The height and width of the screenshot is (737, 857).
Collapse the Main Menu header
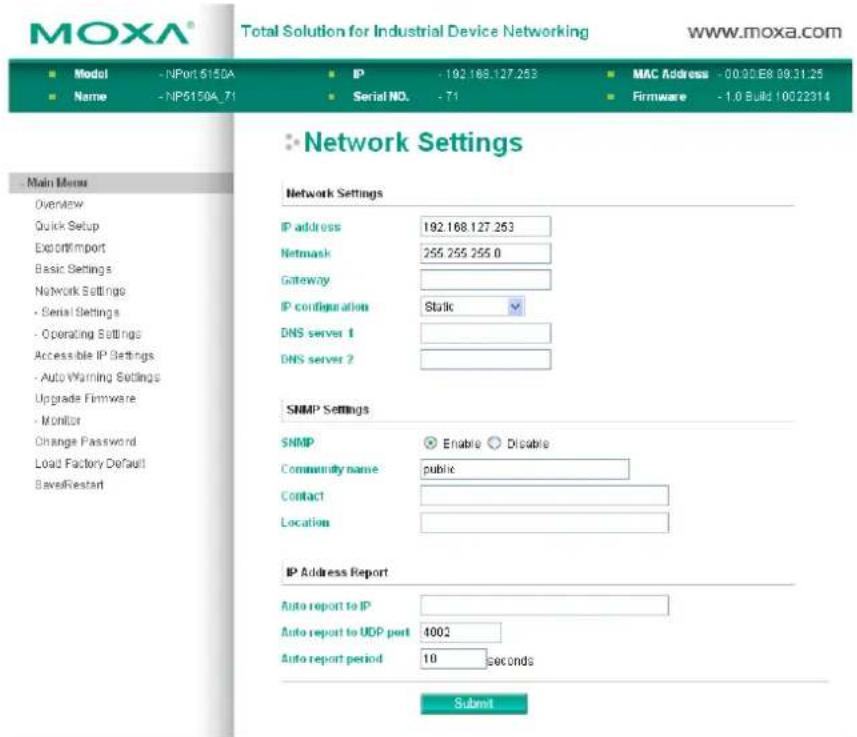(121, 183)
